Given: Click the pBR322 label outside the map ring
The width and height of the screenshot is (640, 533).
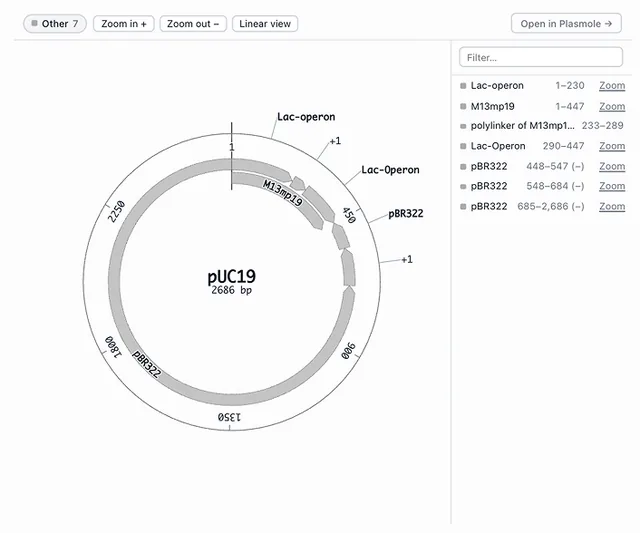Looking at the screenshot, I should coord(406,213).
